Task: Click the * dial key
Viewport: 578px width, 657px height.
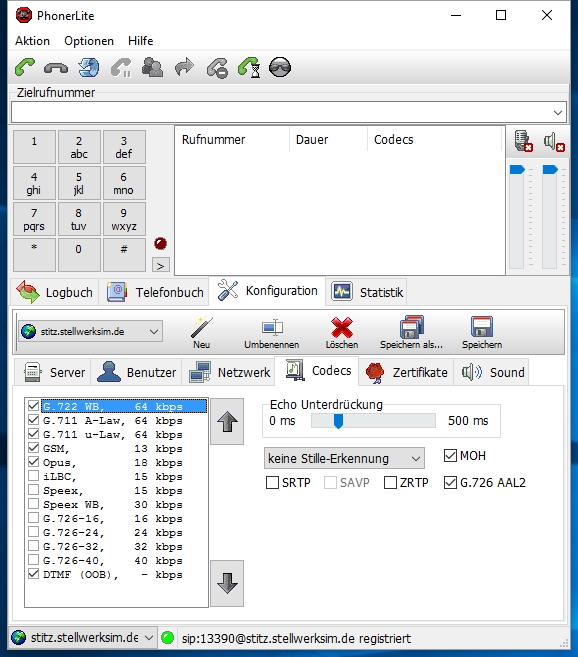Action: pos(34,255)
